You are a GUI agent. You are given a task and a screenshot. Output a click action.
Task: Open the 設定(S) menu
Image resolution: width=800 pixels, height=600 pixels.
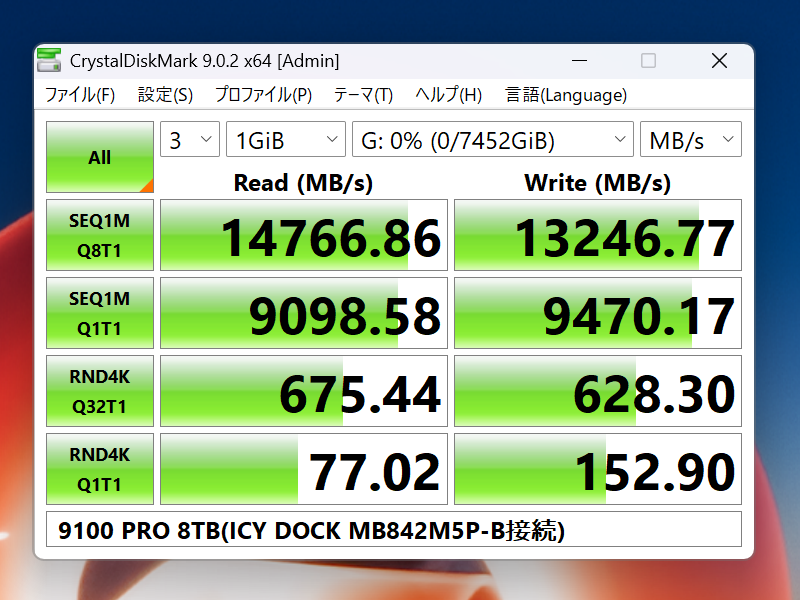pos(164,95)
